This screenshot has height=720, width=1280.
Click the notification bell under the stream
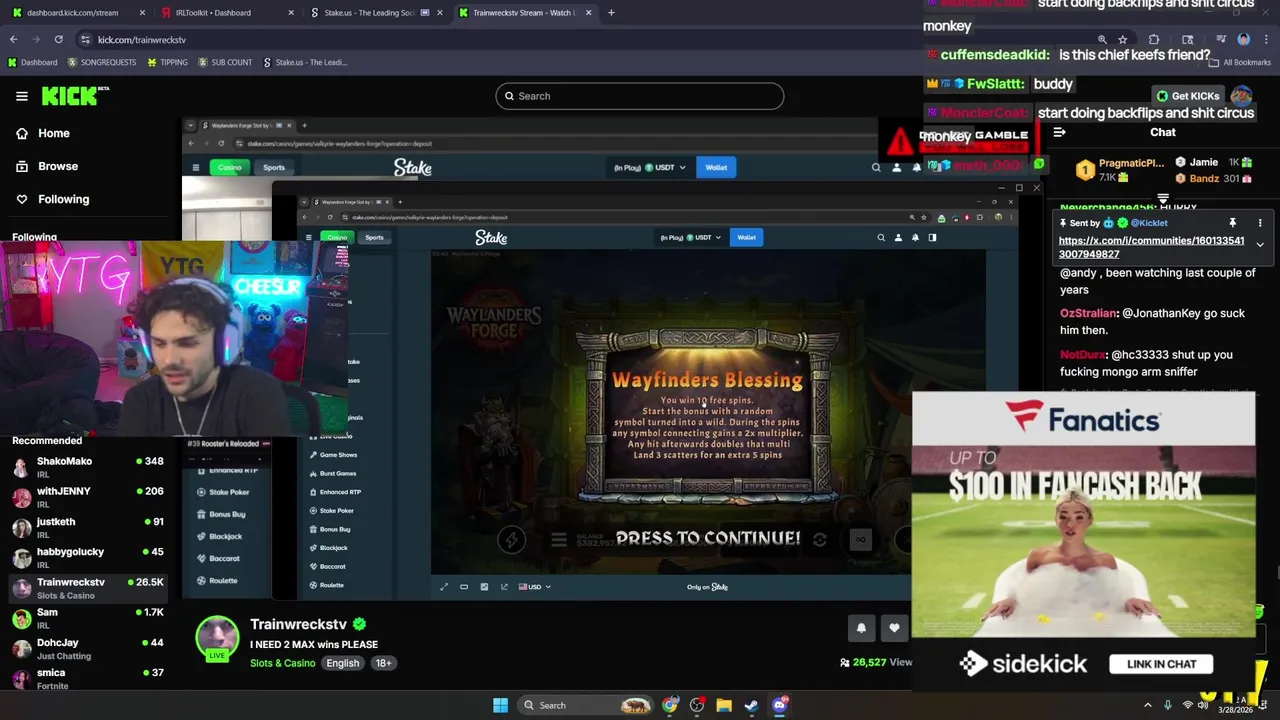point(861,628)
